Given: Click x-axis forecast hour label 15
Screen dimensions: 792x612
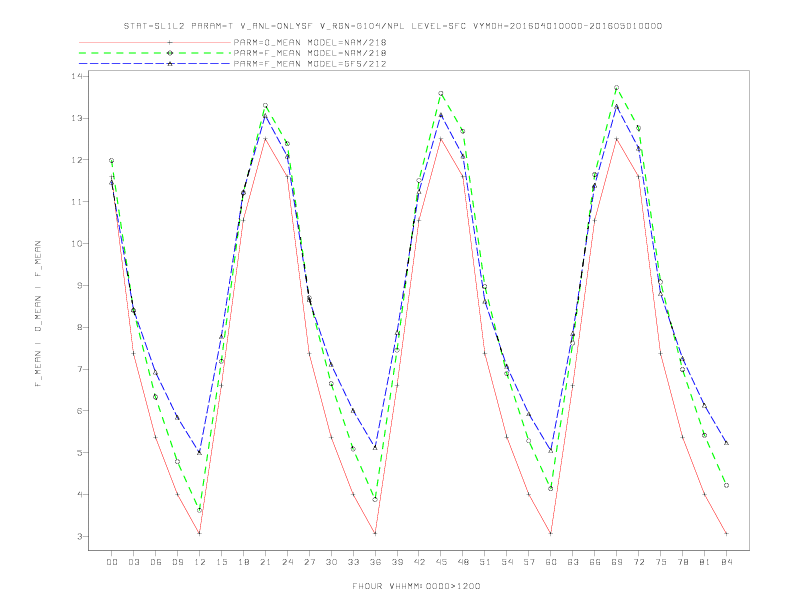Looking at the screenshot, I should 221,562.
